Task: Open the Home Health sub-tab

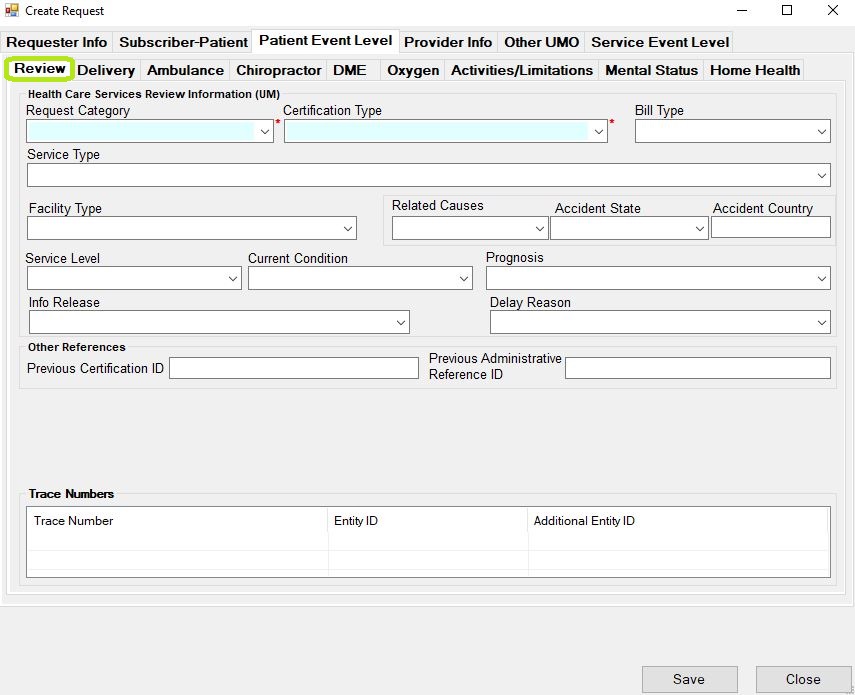Action: pos(755,70)
